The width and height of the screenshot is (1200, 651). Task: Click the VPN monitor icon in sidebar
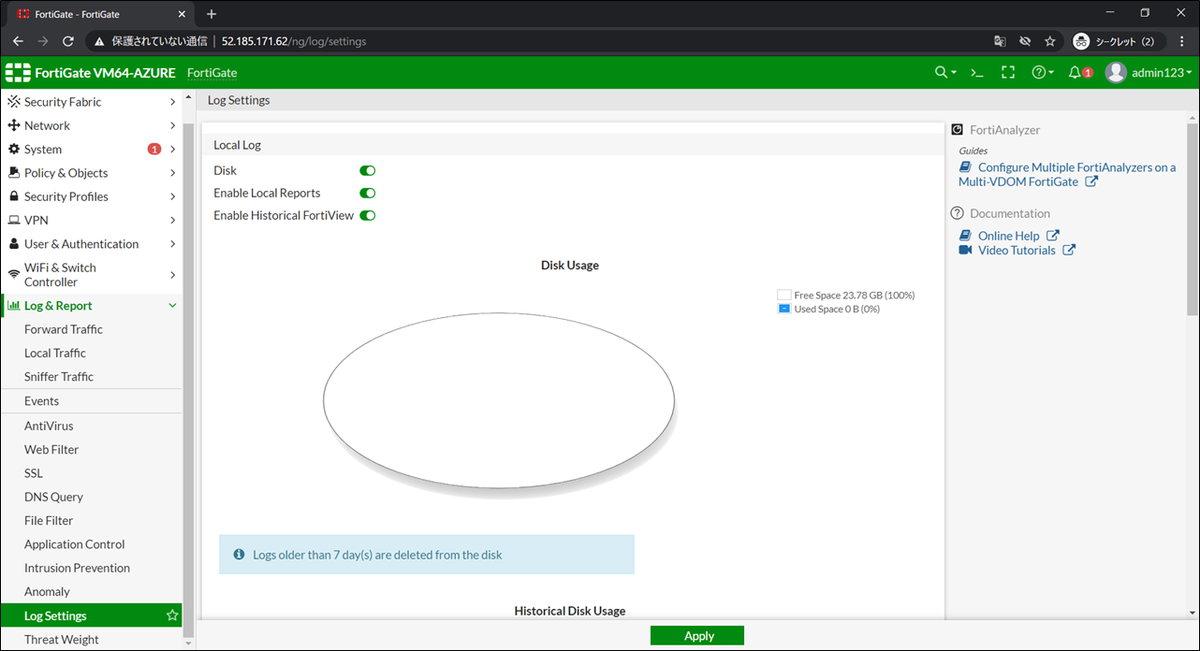pos(14,220)
